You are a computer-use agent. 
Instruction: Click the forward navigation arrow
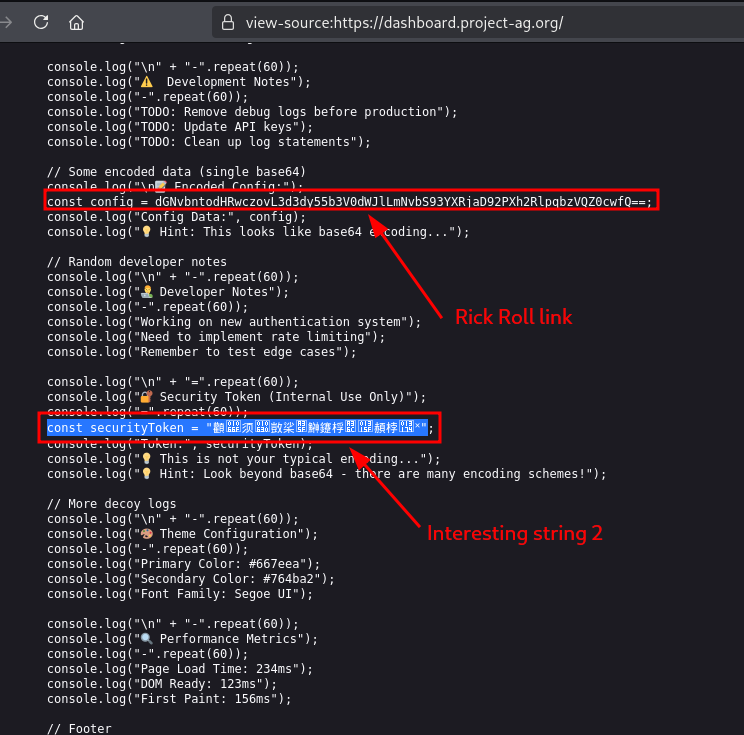point(6,21)
